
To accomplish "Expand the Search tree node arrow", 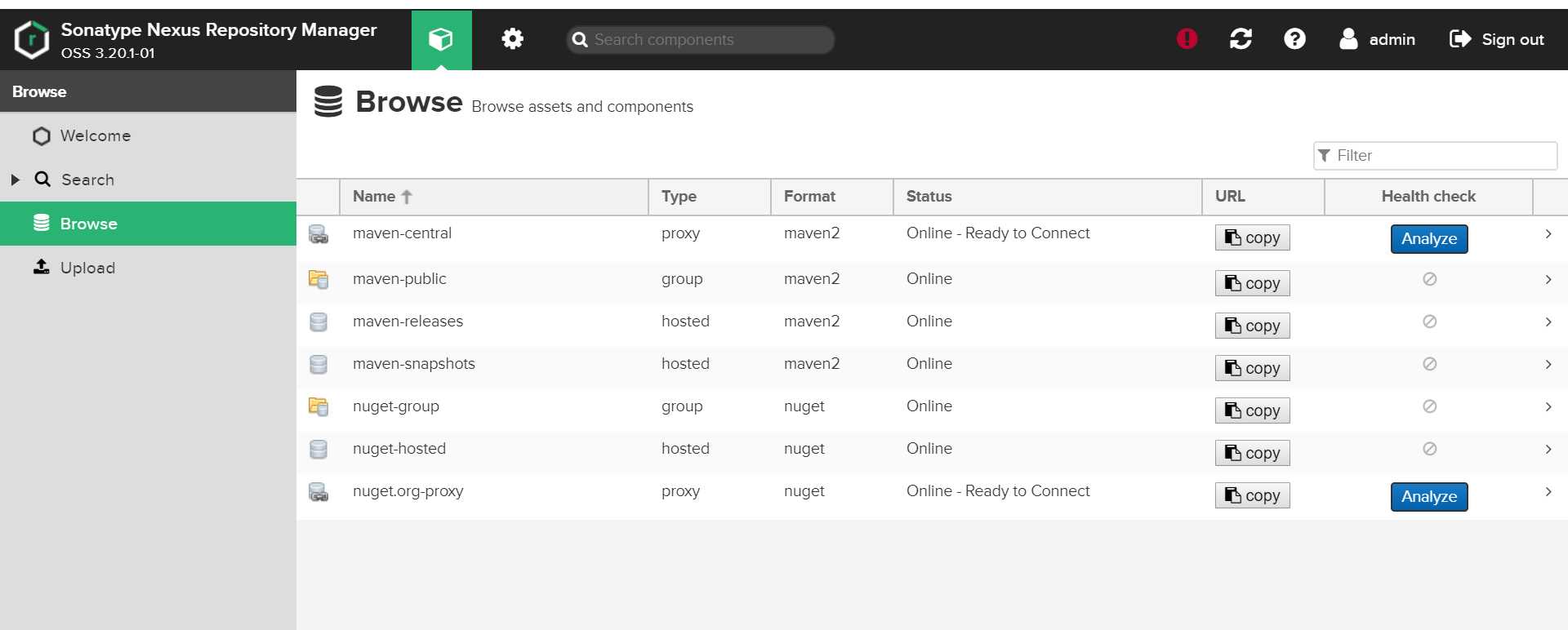I will click(15, 180).
